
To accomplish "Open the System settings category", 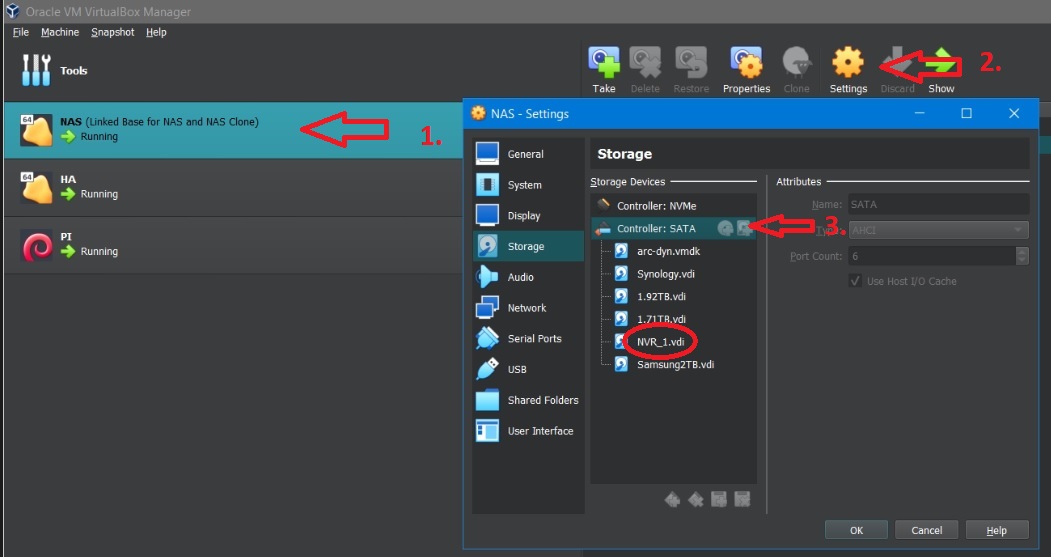I will point(528,185).
